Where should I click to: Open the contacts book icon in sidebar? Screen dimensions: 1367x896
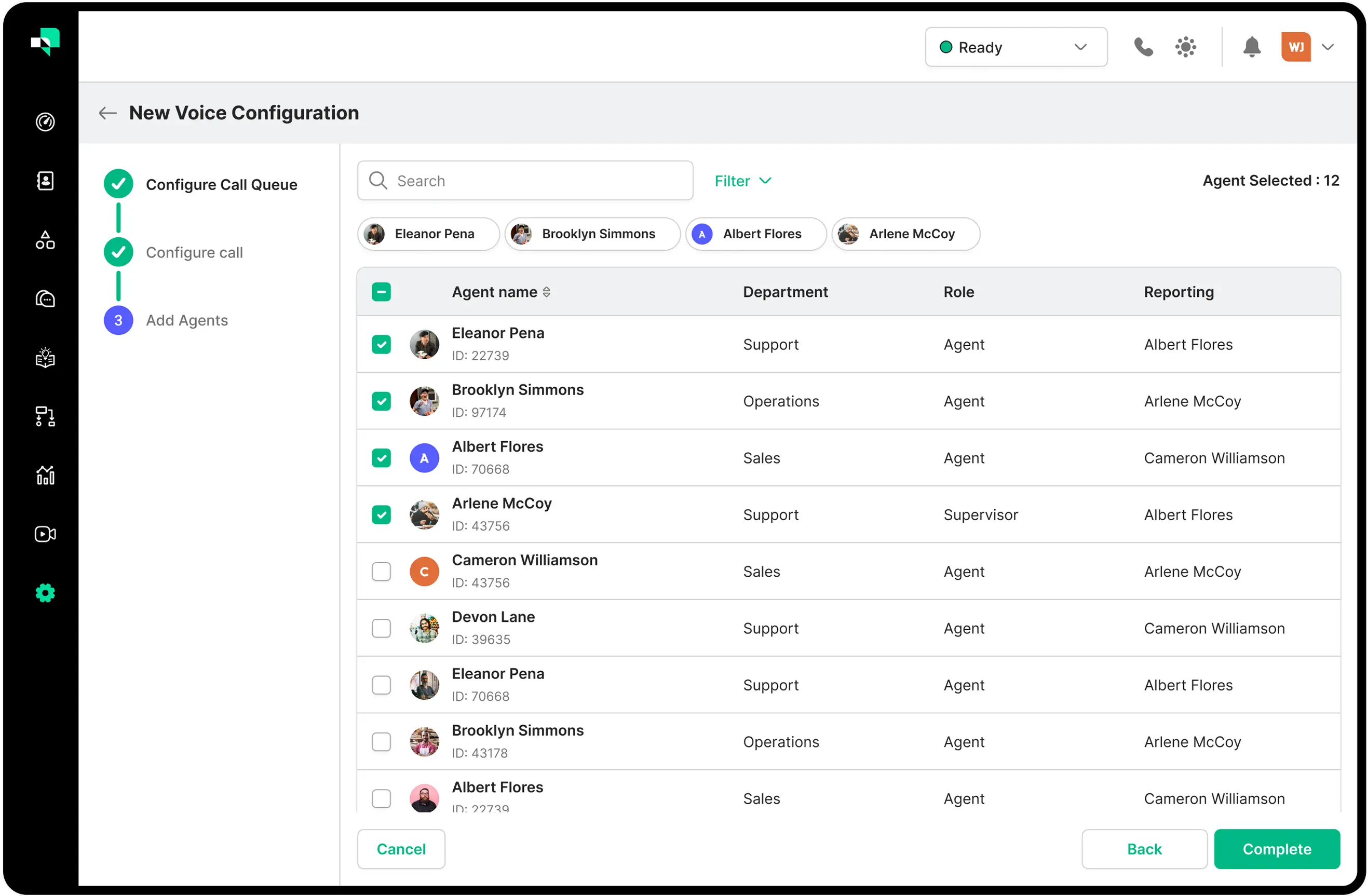click(45, 181)
